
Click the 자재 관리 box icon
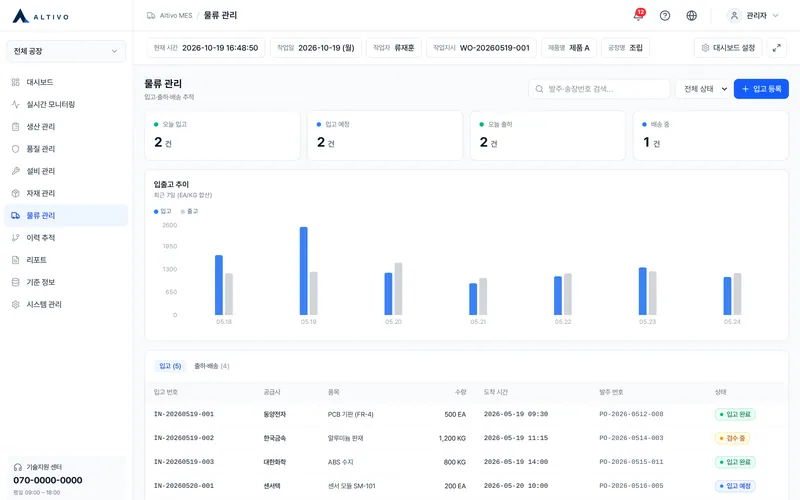tap(16, 193)
